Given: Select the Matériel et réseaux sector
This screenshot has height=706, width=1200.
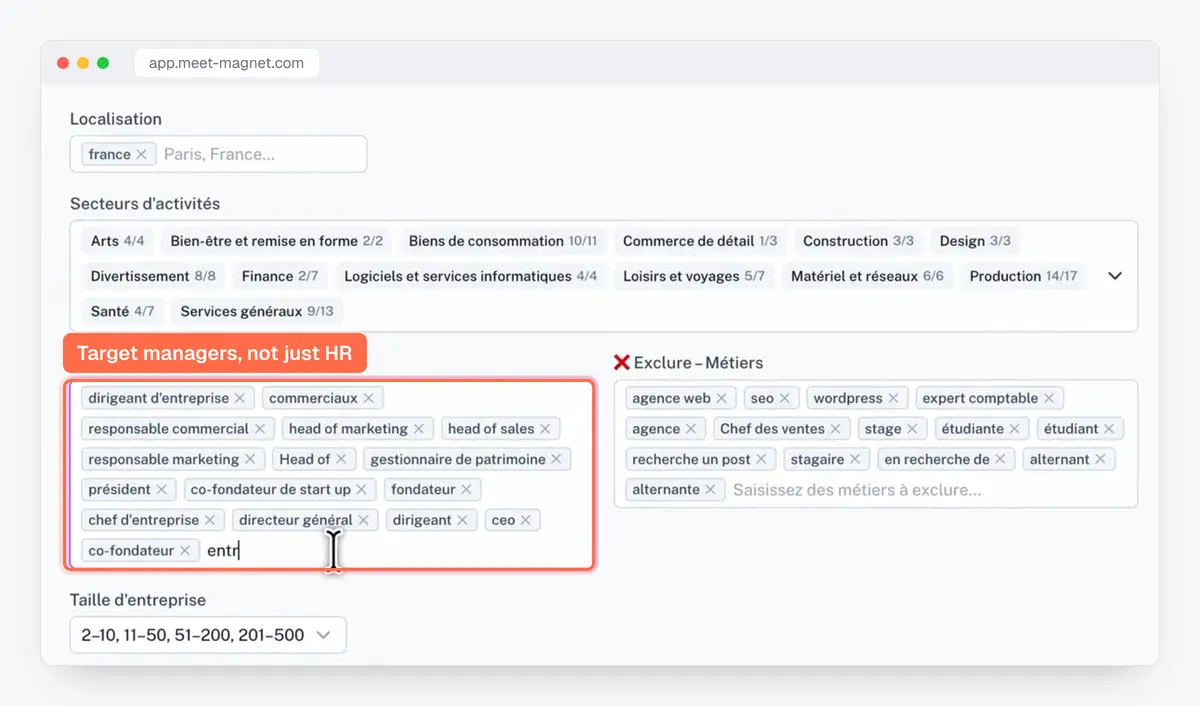Looking at the screenshot, I should click(x=867, y=276).
